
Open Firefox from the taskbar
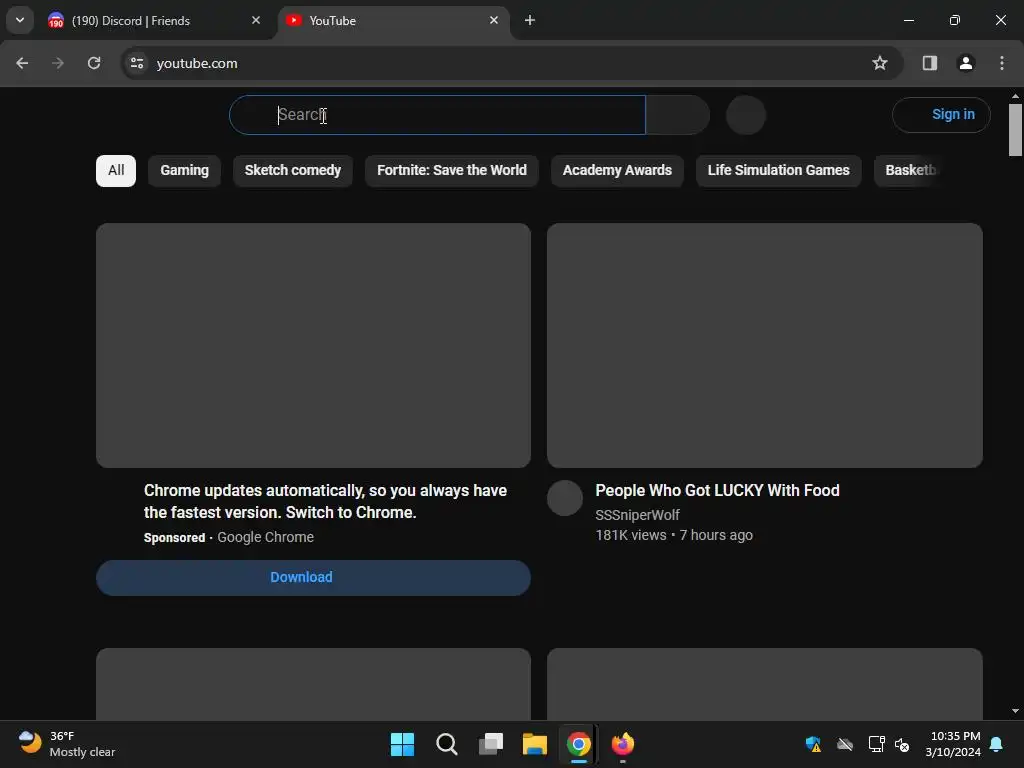coord(622,744)
